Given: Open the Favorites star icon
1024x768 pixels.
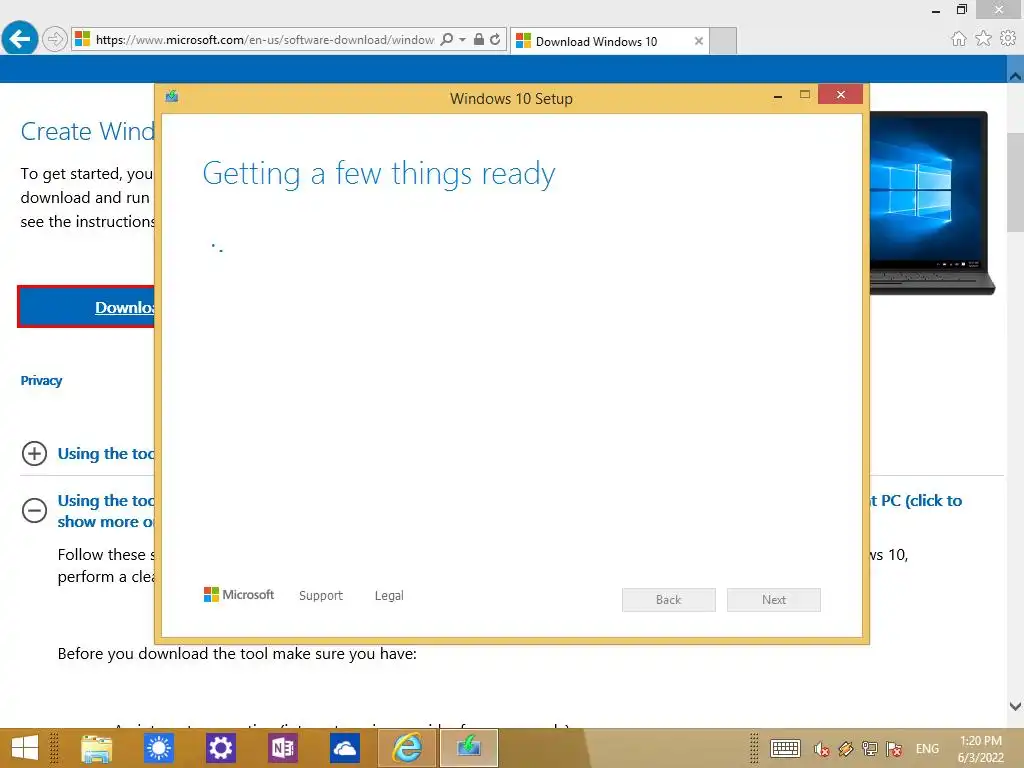Looking at the screenshot, I should [x=983, y=39].
